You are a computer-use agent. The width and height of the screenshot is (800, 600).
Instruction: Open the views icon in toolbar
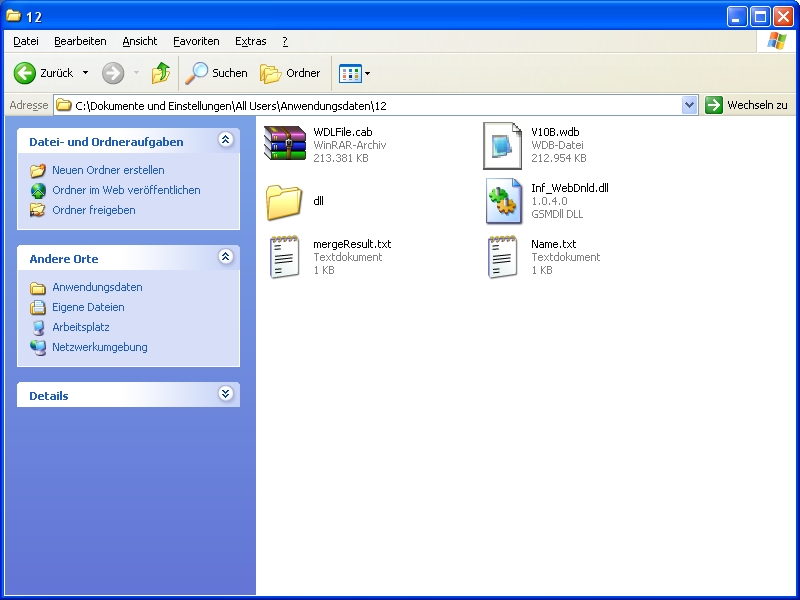(350, 73)
